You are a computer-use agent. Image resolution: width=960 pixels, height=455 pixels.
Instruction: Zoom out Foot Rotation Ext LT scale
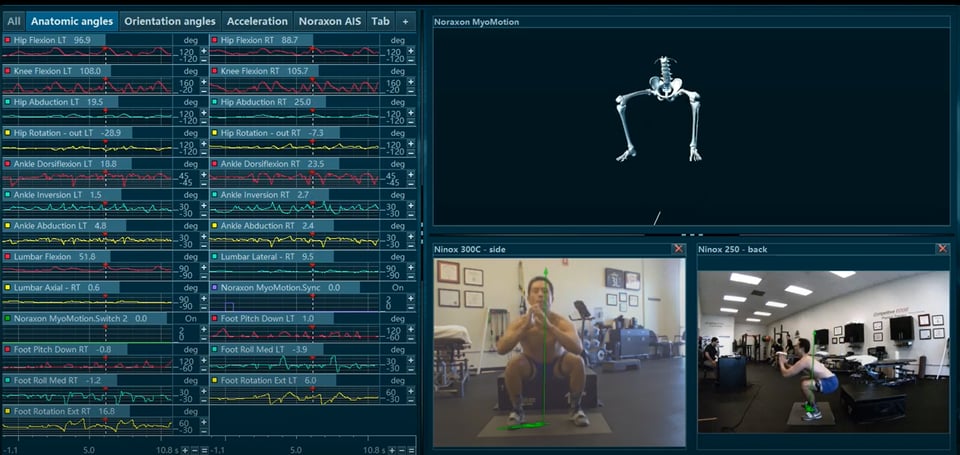[411, 399]
